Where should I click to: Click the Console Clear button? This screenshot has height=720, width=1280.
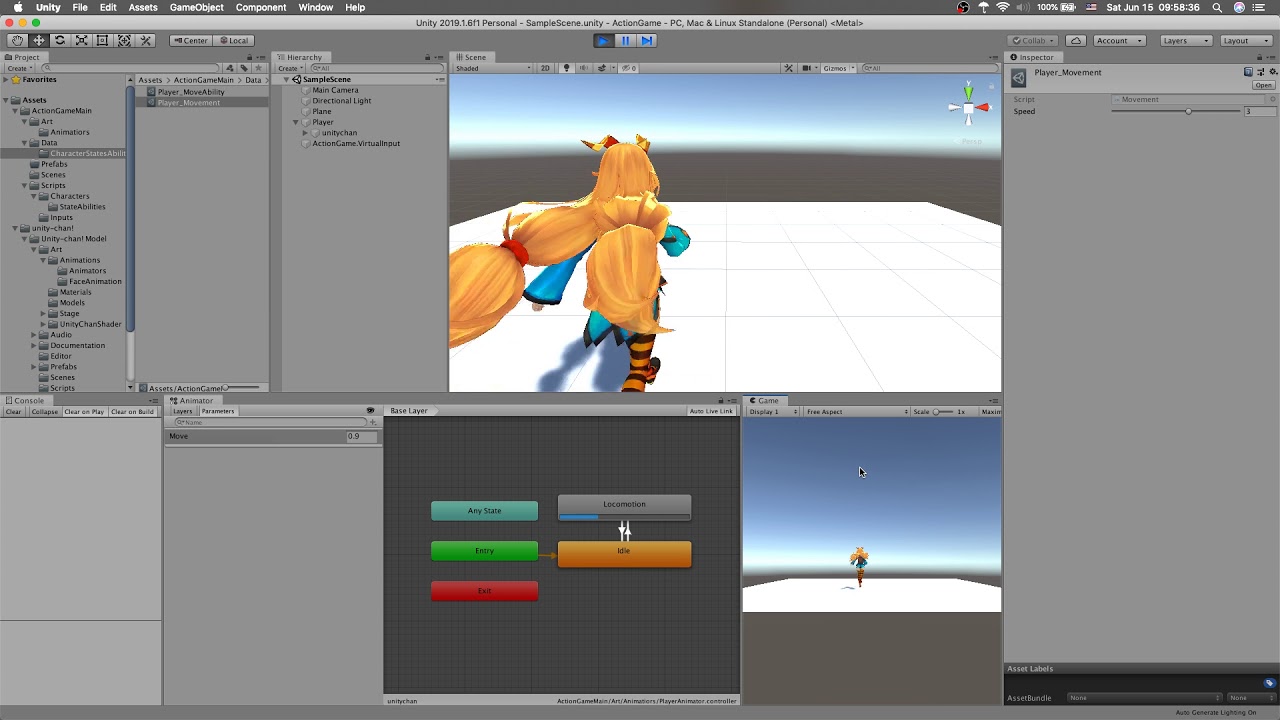click(14, 412)
